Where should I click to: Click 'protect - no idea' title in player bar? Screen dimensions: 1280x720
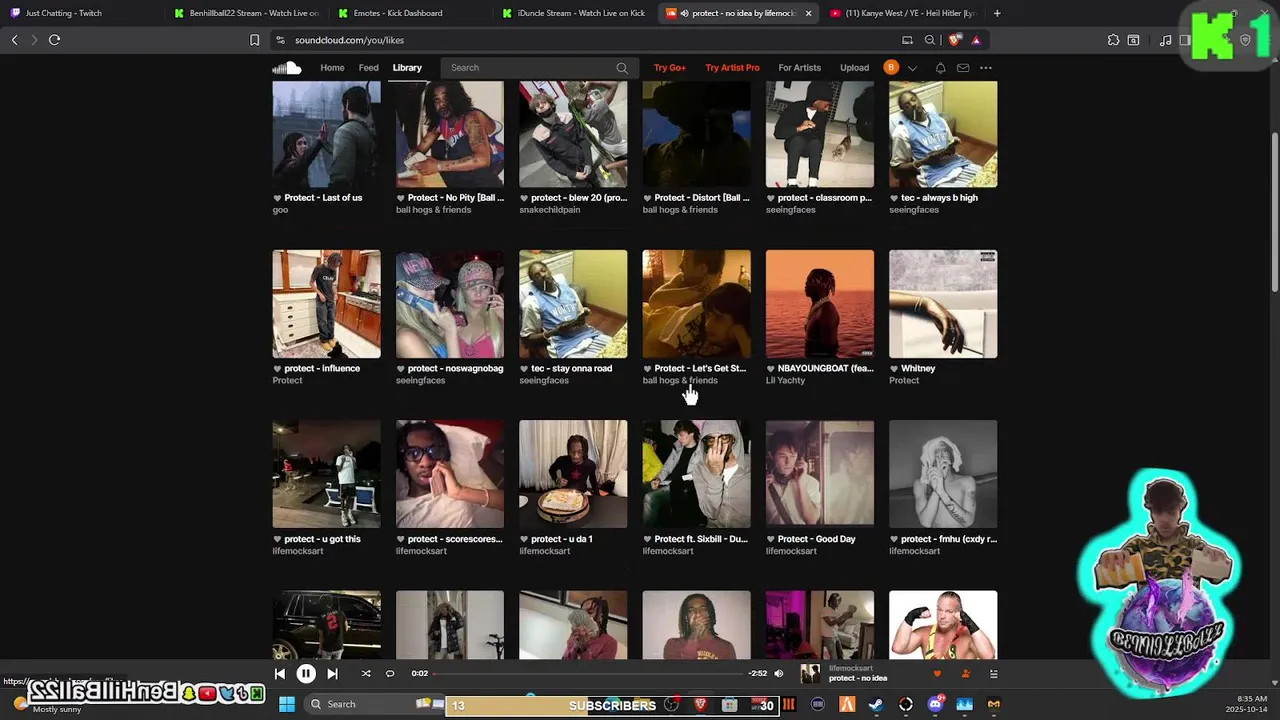pyautogui.click(x=858, y=679)
